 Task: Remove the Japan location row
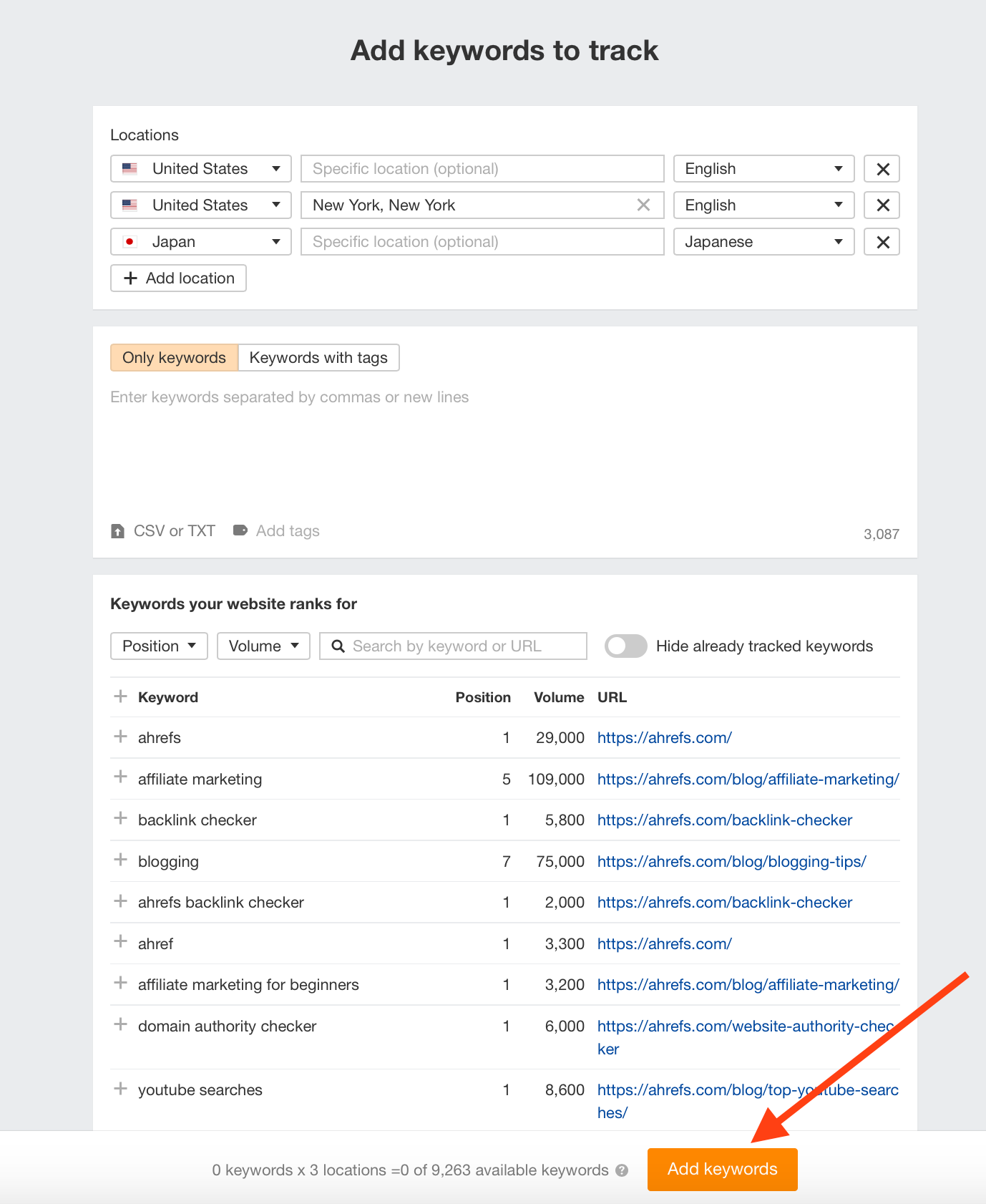(x=882, y=242)
